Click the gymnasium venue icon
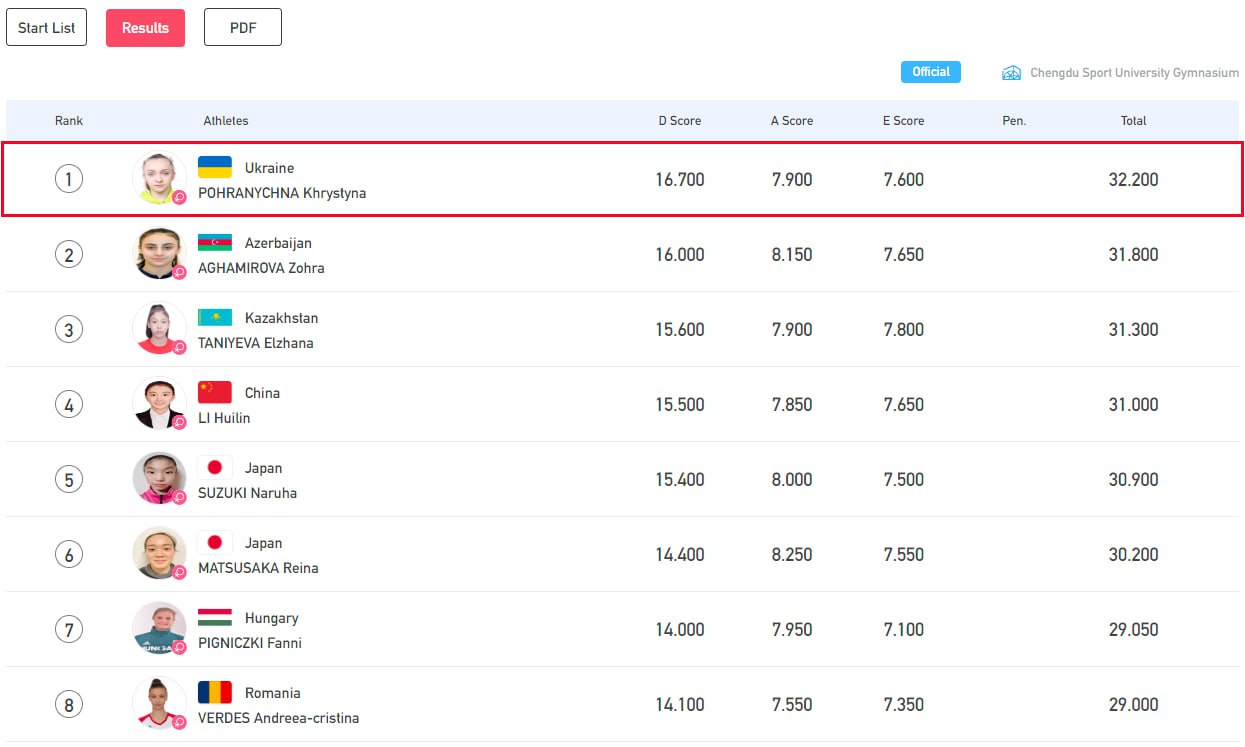The height and width of the screenshot is (747, 1245). 1012,73
